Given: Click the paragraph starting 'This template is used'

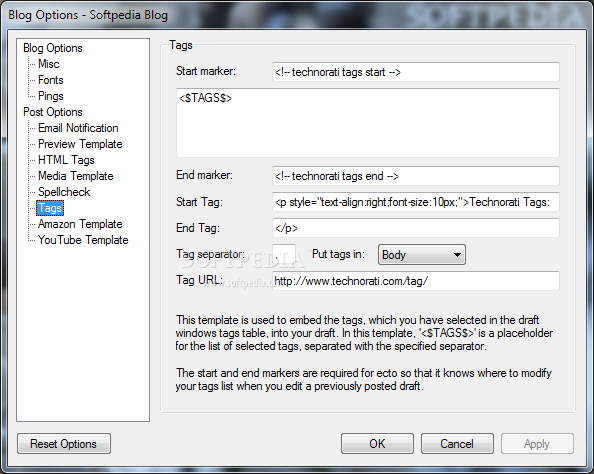Looking at the screenshot, I should pyautogui.click(x=364, y=333).
